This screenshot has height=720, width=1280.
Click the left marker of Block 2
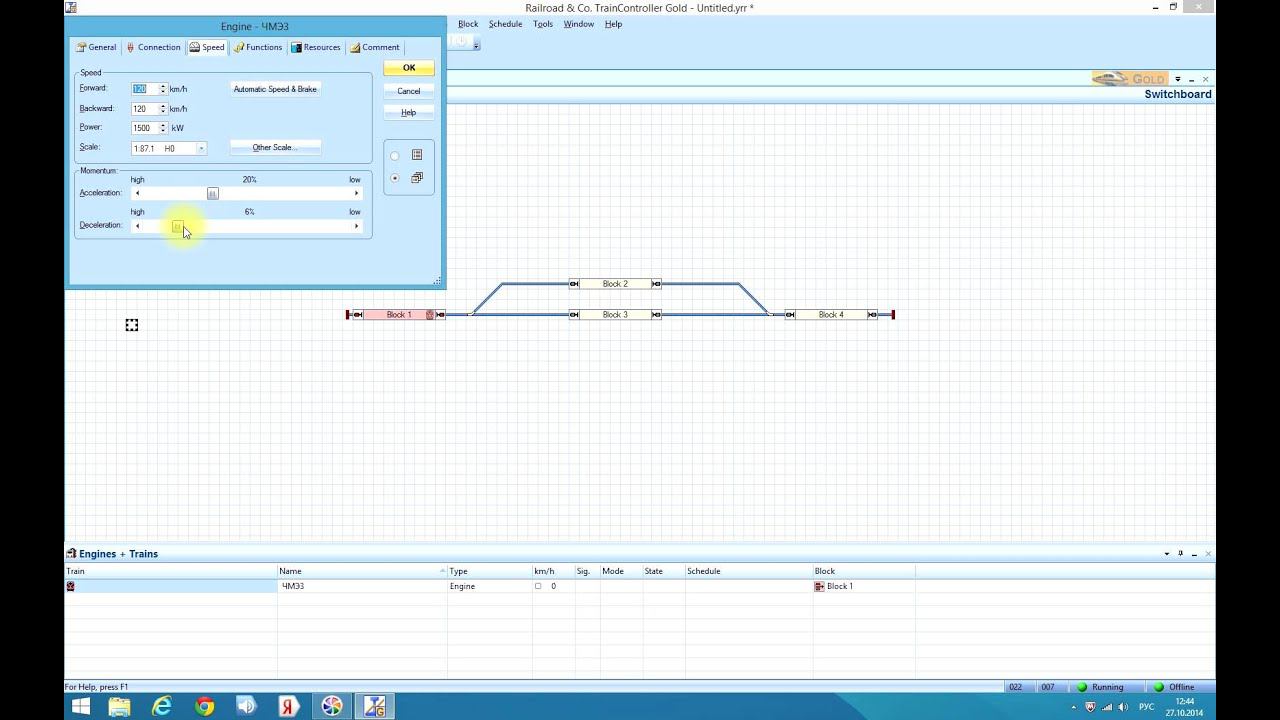574,284
